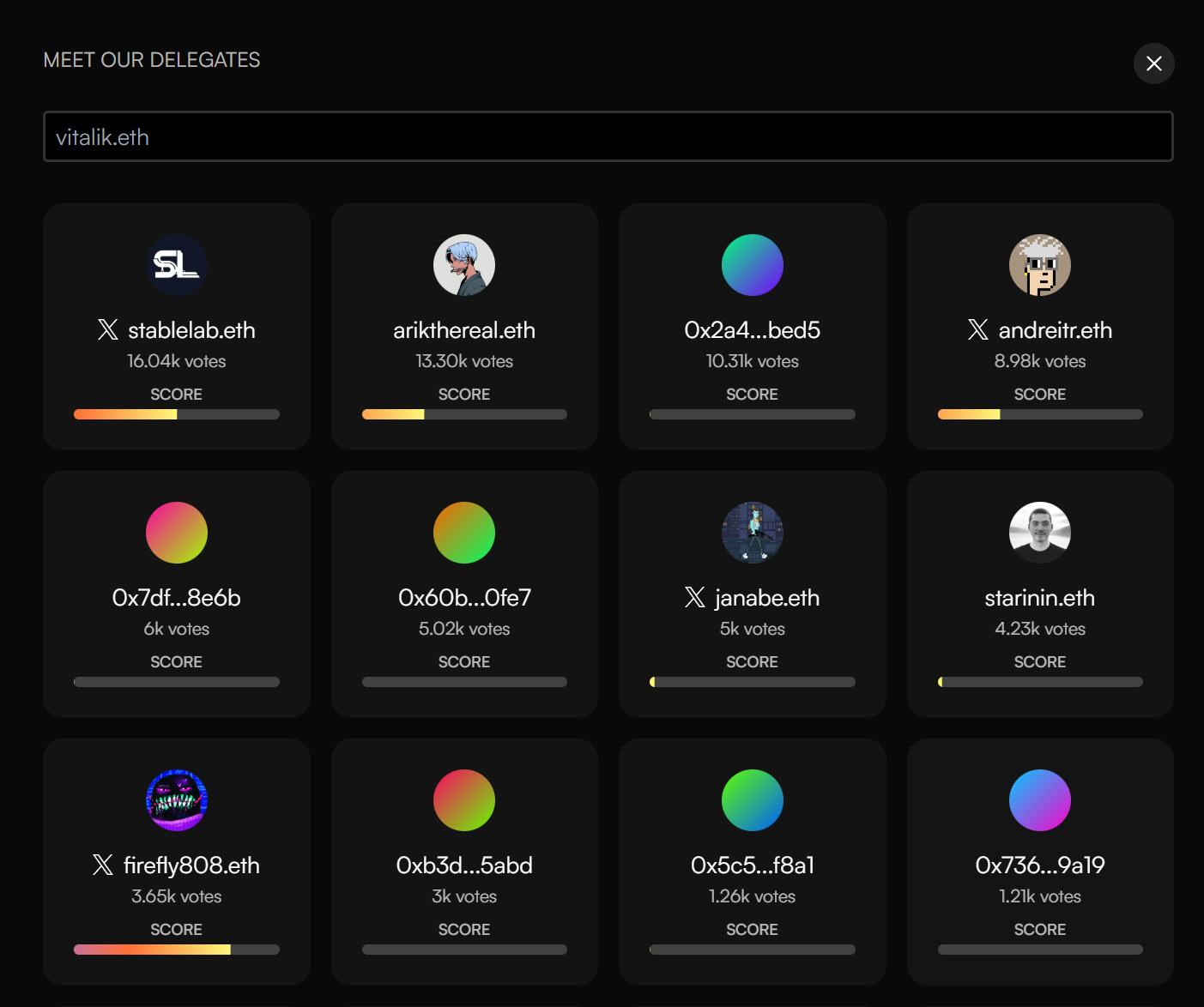This screenshot has height=1007, width=1204.
Task: Select arikthereal.eth's anime avatar
Action: click(464, 265)
